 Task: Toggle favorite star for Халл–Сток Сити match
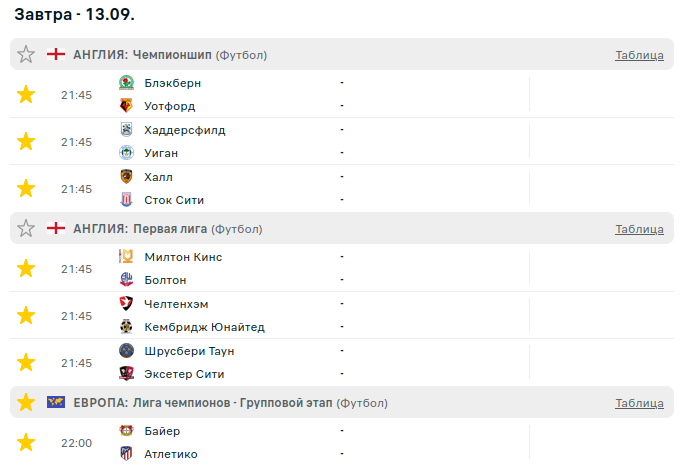coord(26,189)
